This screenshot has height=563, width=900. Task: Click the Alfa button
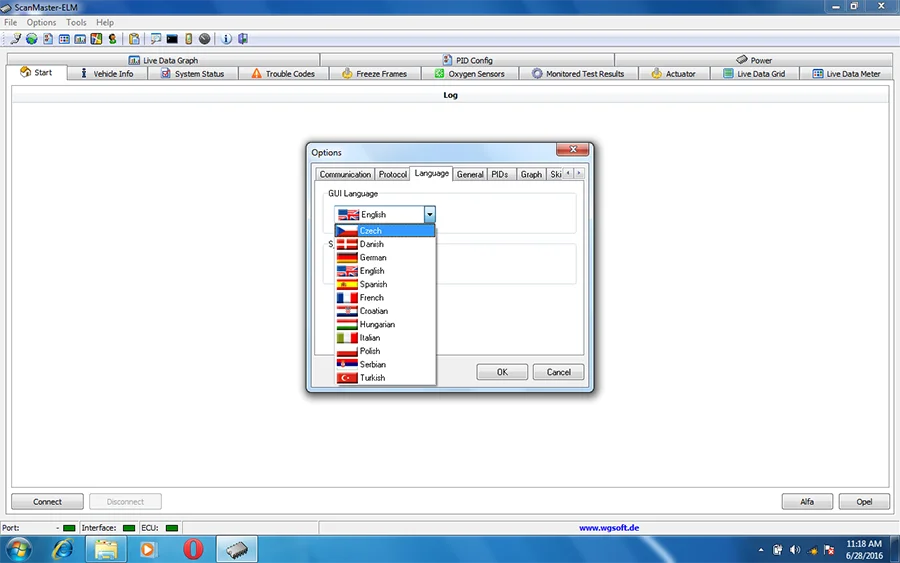[x=807, y=502]
